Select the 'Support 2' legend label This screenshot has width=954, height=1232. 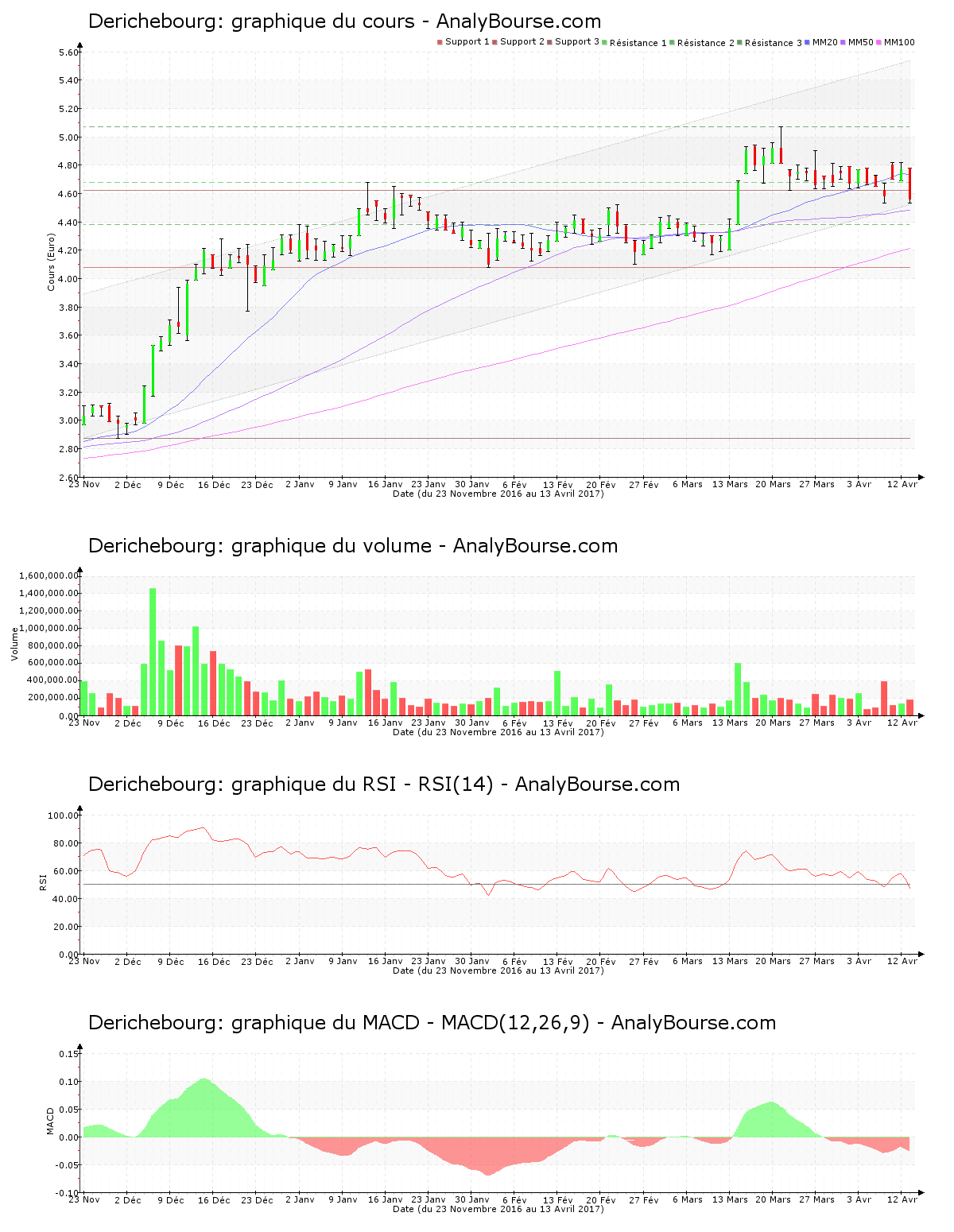coord(522,42)
